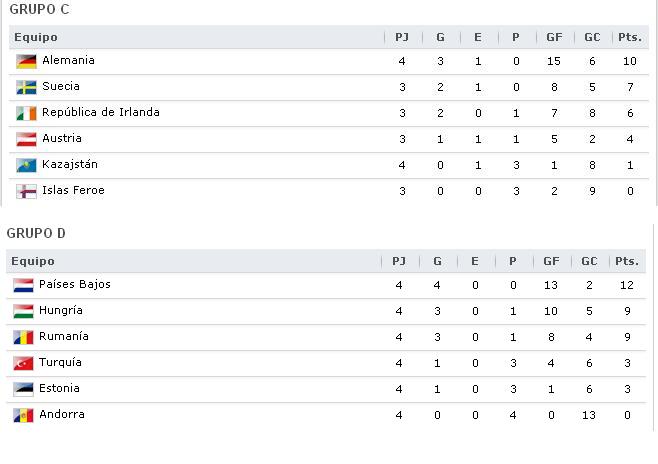Screen dimensions: 658x464
Task: Click the GRUPO D heading
Action: tap(36, 233)
